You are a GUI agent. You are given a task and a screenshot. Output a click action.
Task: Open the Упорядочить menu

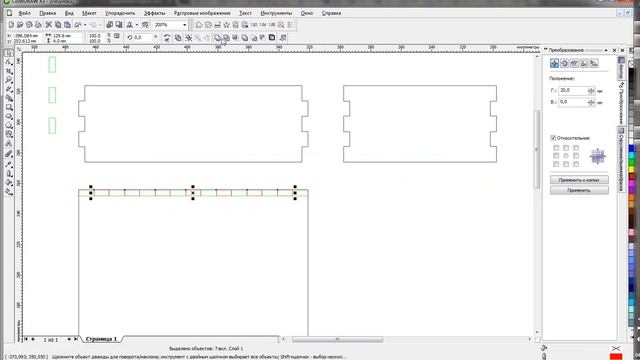pos(120,13)
